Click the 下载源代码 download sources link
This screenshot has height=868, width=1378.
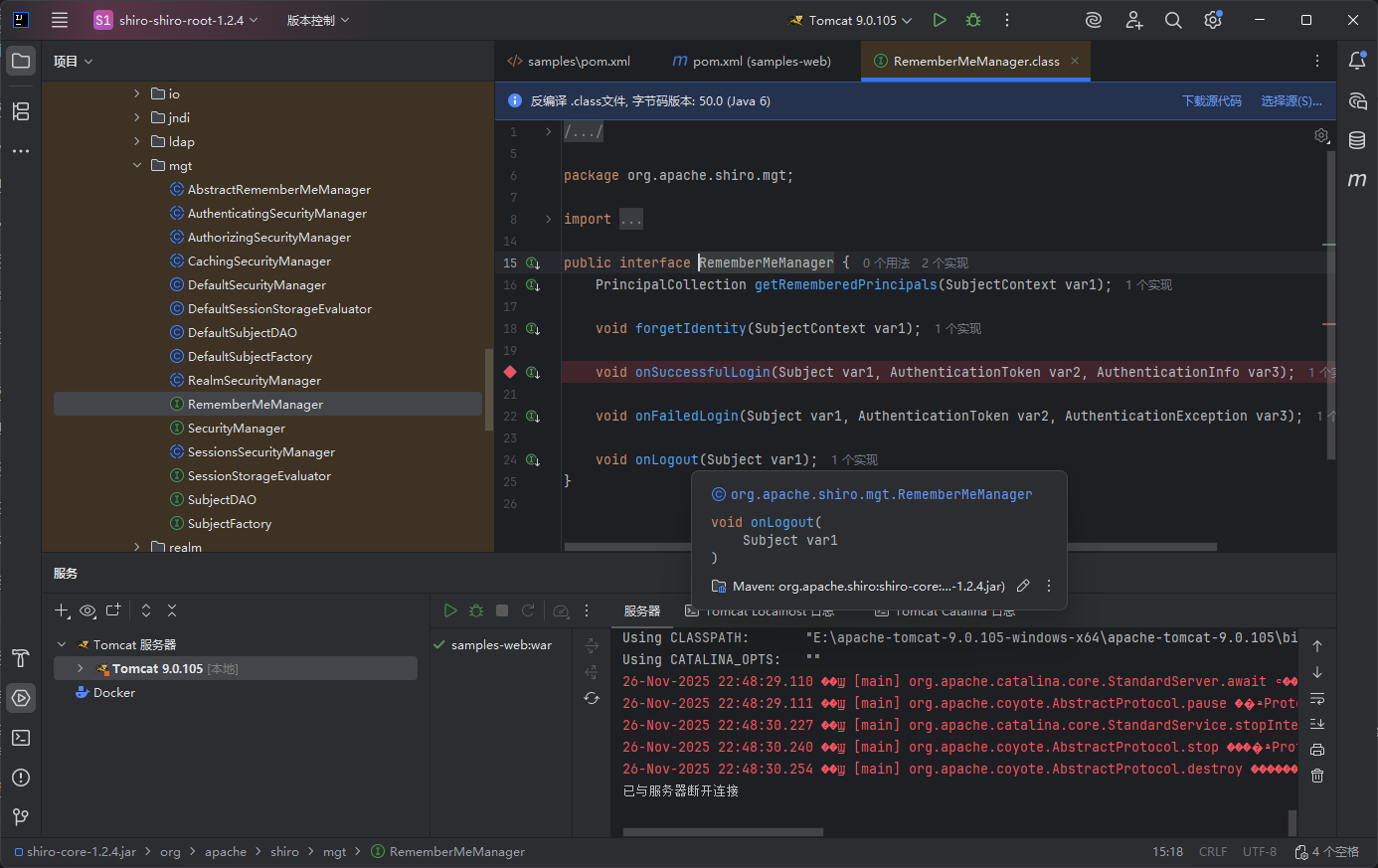pyautogui.click(x=1211, y=100)
